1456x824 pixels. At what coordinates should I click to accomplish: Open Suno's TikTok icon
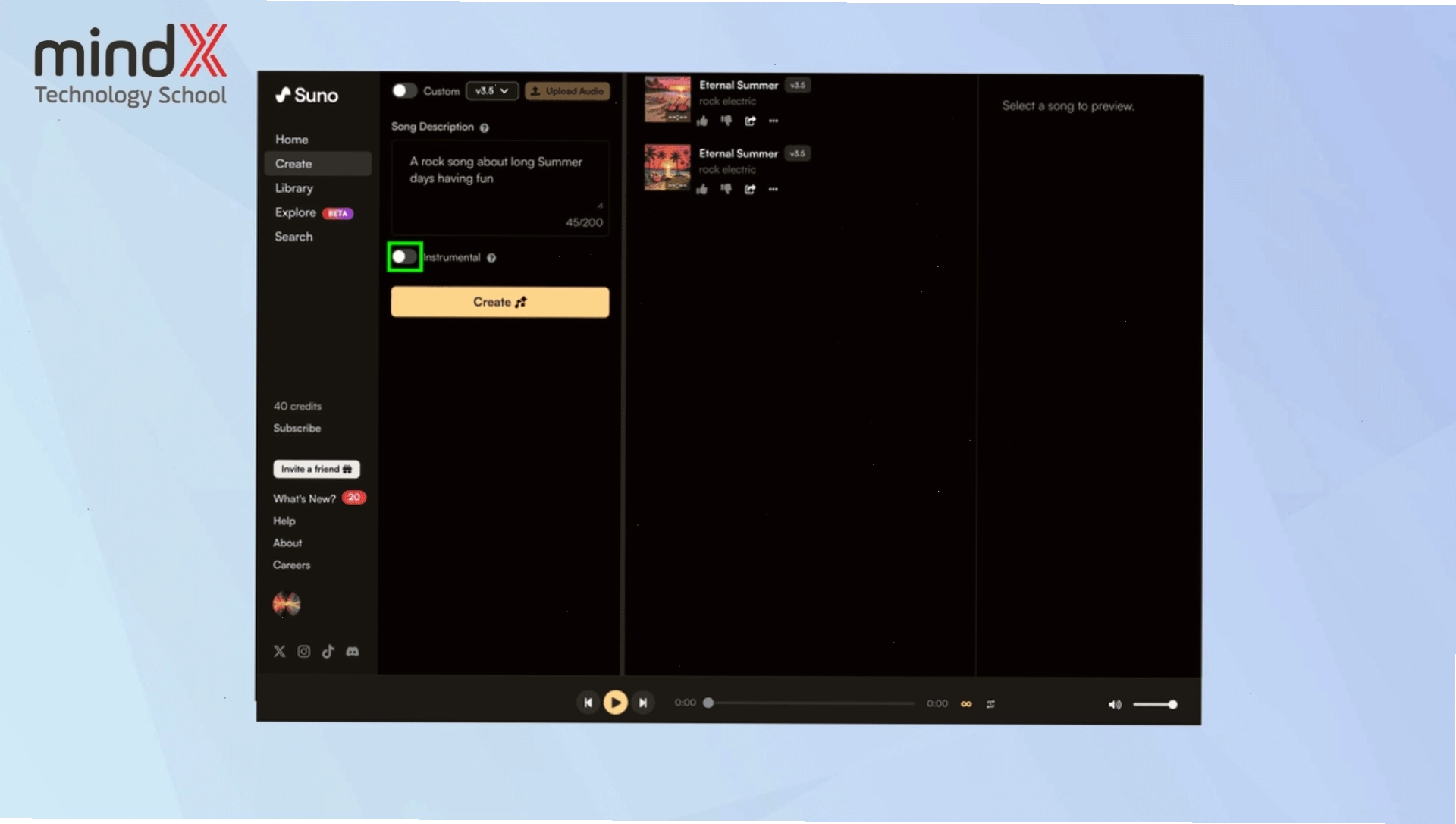328,651
